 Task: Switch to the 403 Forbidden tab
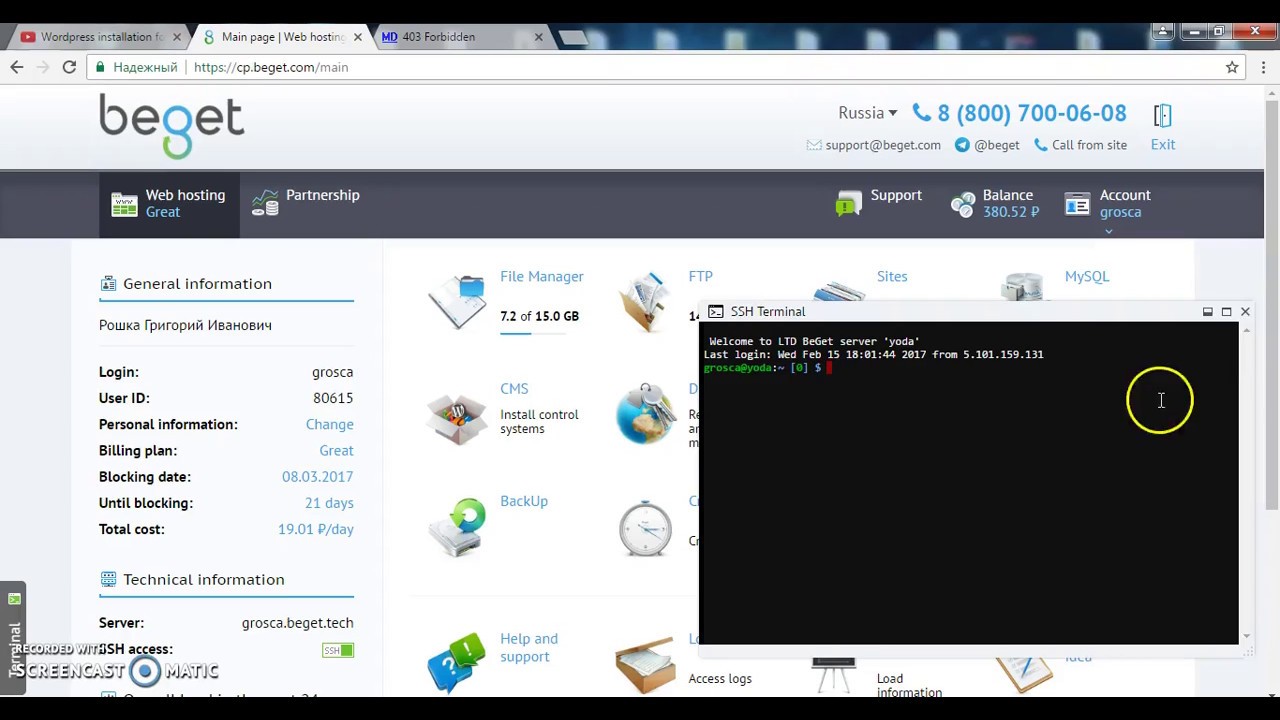[456, 37]
